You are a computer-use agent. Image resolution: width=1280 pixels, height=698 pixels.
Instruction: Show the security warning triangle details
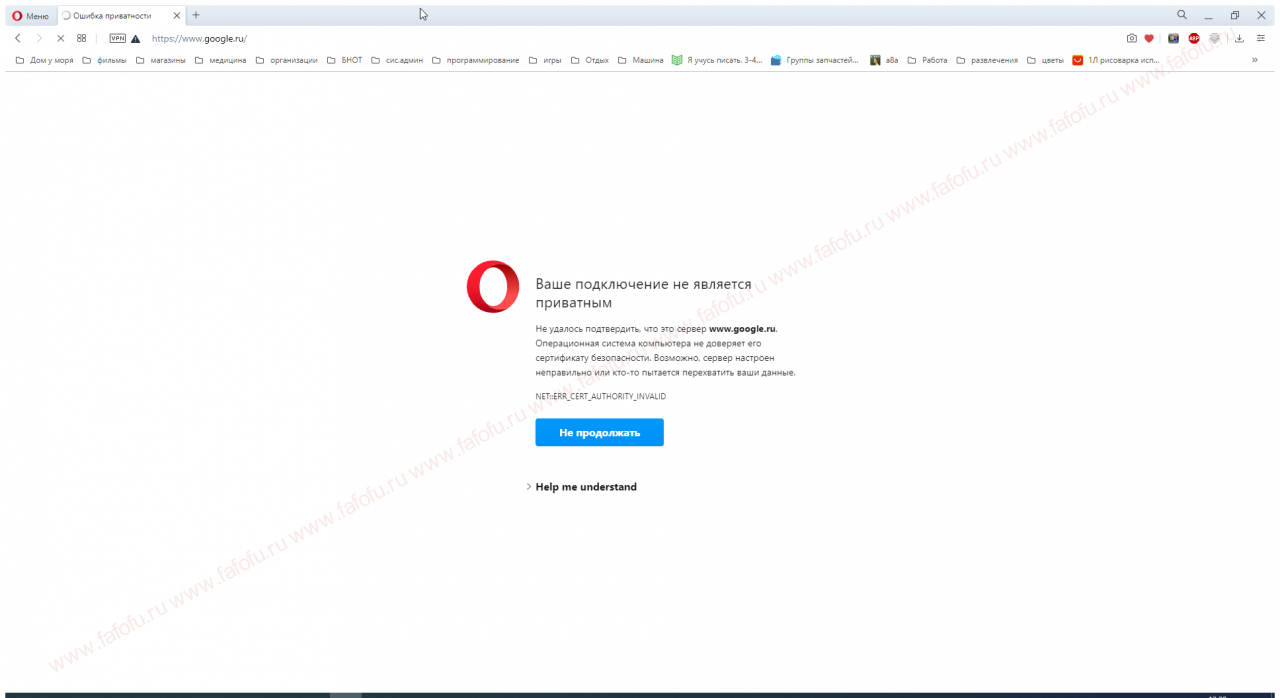[136, 39]
